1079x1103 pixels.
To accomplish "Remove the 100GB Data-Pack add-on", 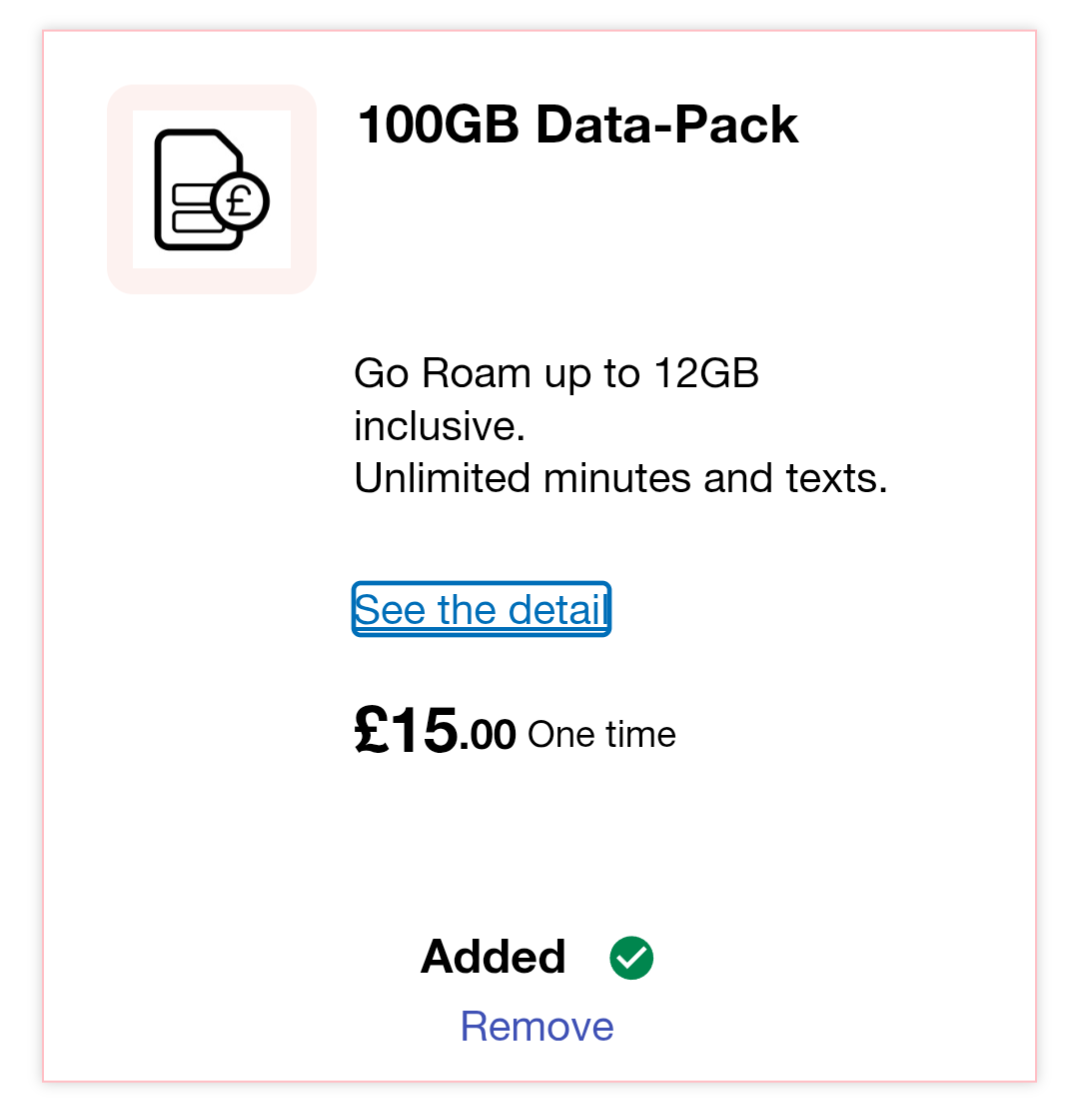I will [537, 1026].
